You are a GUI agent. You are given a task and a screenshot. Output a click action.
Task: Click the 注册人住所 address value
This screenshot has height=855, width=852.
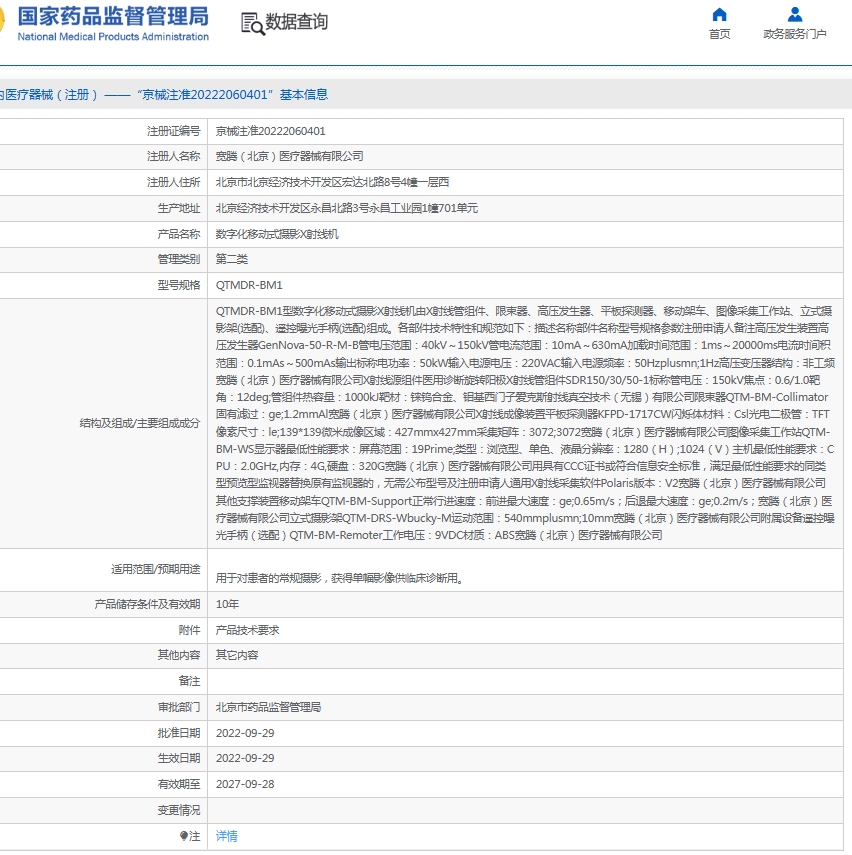[332, 182]
